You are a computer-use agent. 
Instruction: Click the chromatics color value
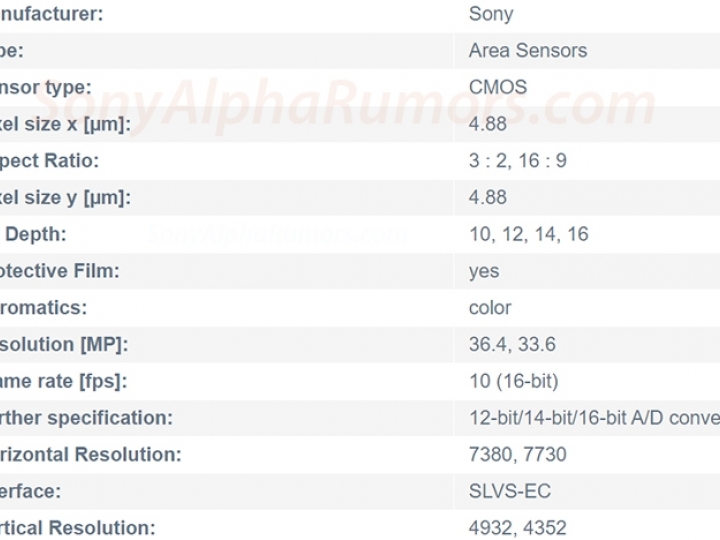tap(490, 308)
